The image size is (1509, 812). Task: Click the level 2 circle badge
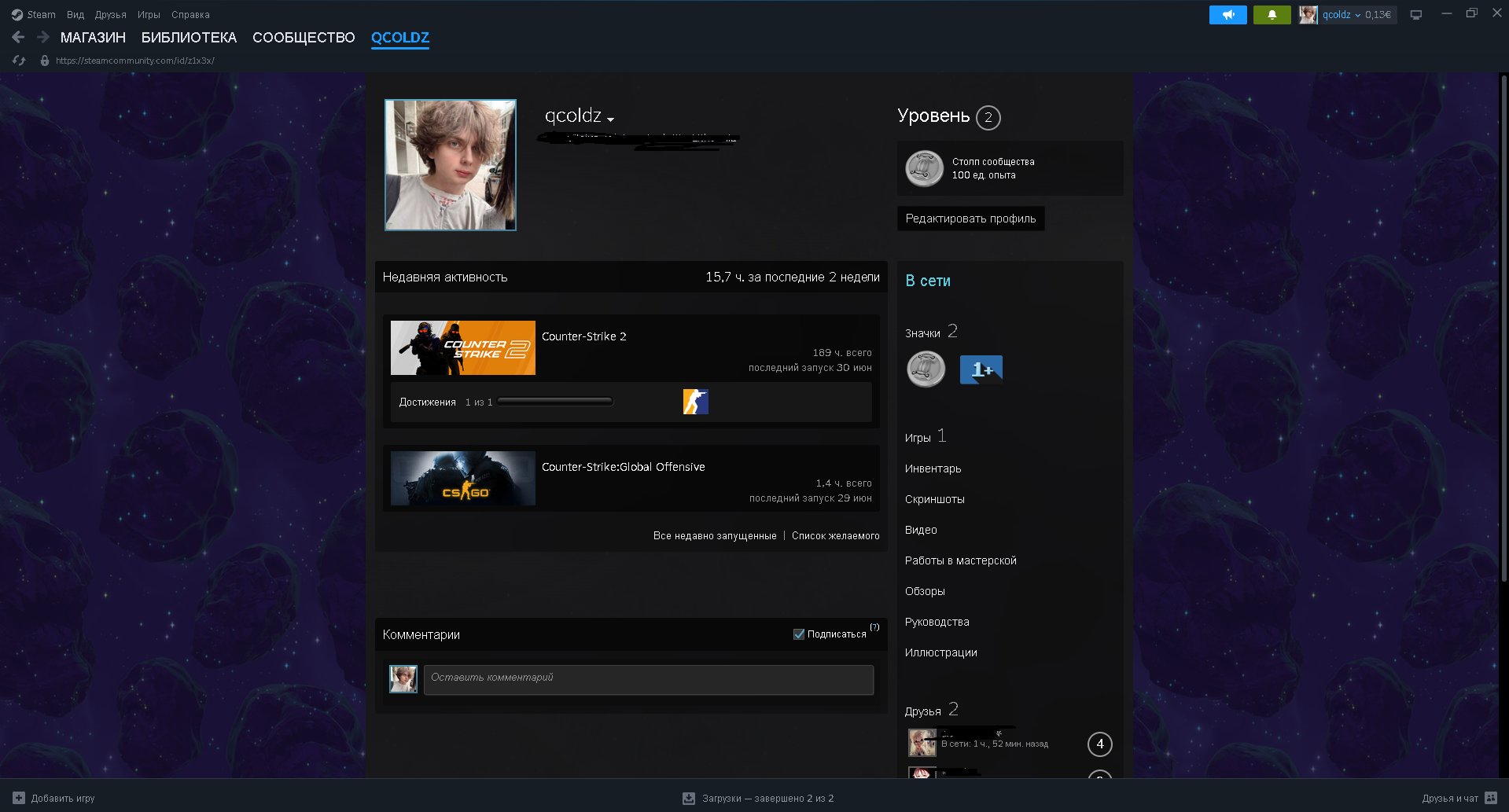click(x=988, y=118)
